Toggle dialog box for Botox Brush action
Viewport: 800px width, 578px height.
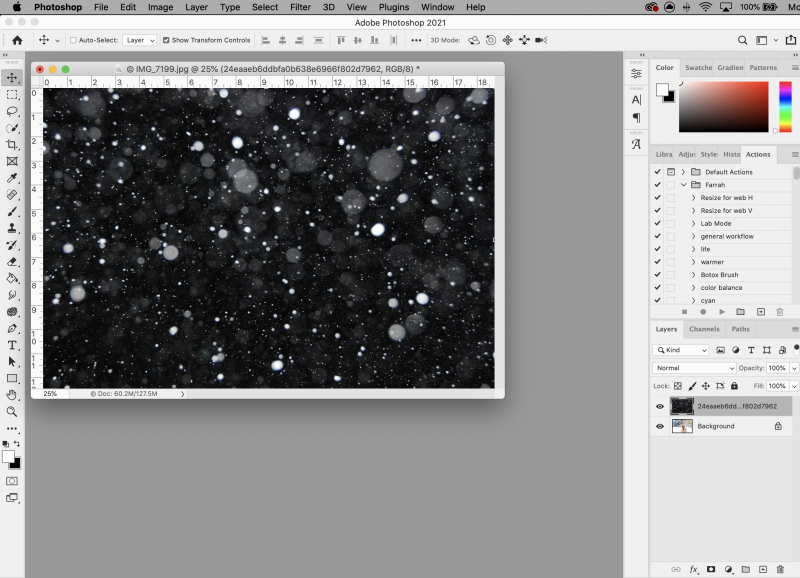coord(670,275)
